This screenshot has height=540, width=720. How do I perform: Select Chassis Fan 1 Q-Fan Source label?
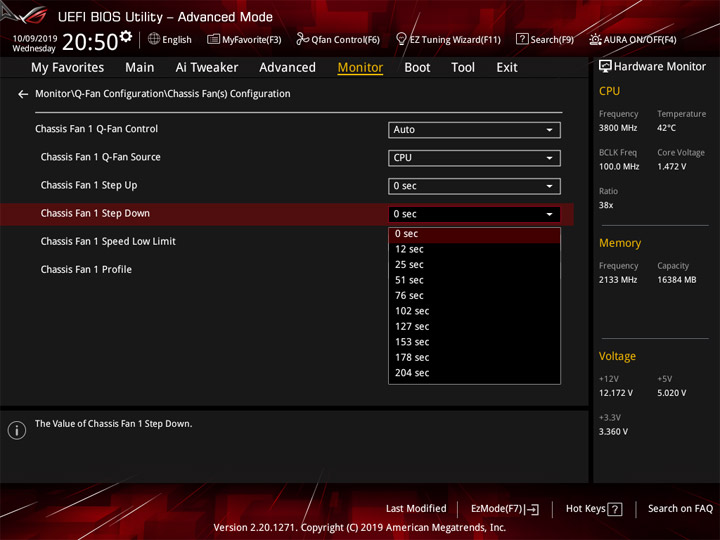pyautogui.click(x=101, y=157)
